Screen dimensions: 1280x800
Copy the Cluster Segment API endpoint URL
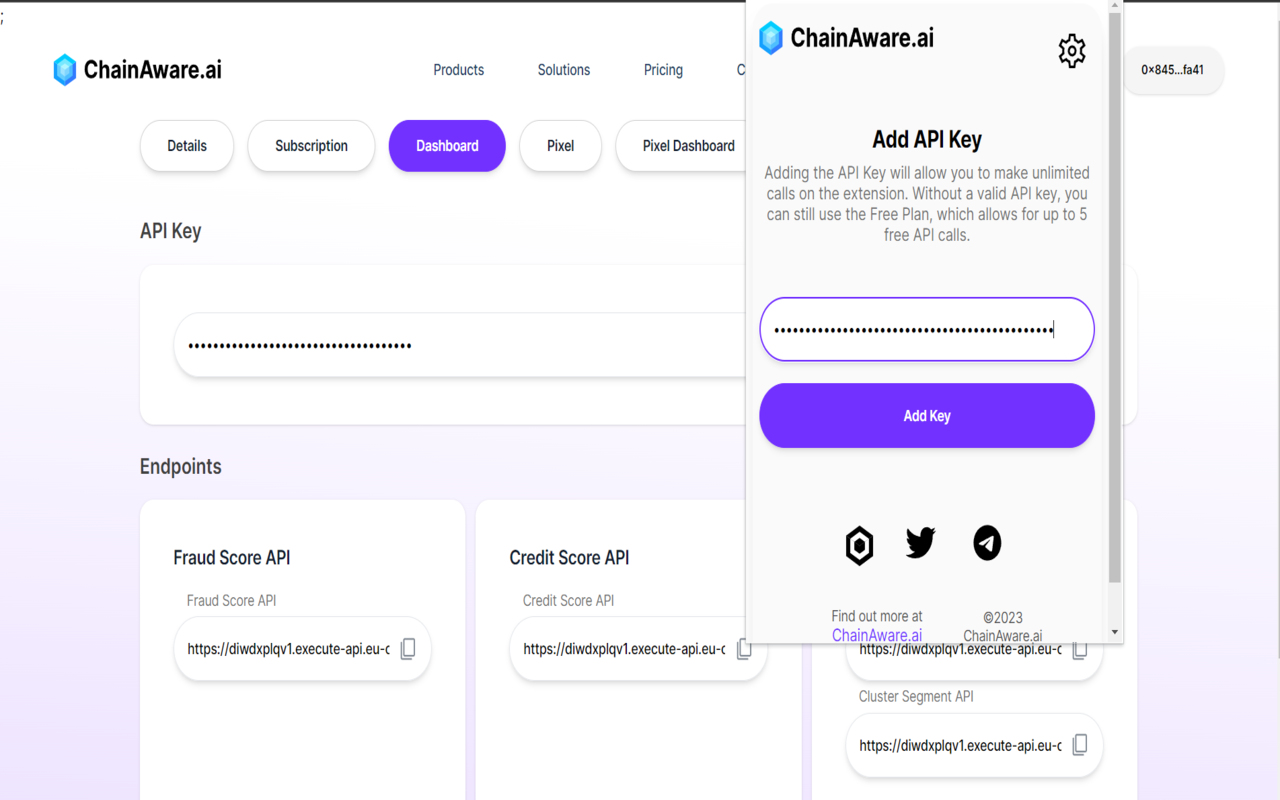coord(1080,745)
